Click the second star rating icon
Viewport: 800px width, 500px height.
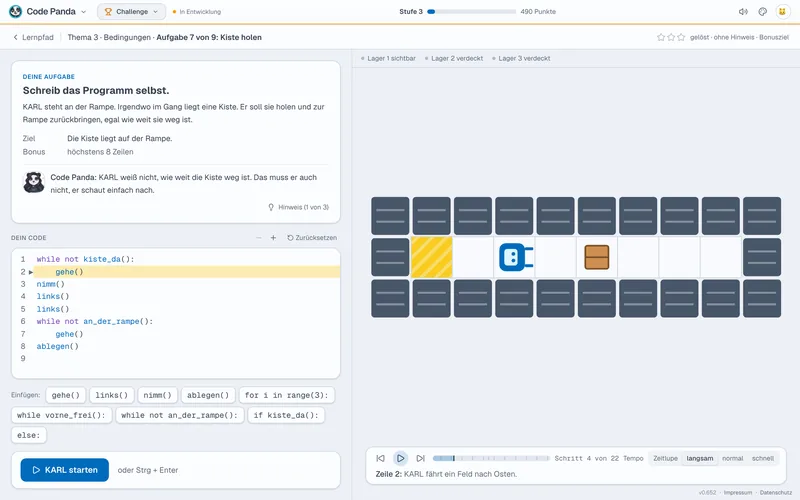click(x=671, y=37)
